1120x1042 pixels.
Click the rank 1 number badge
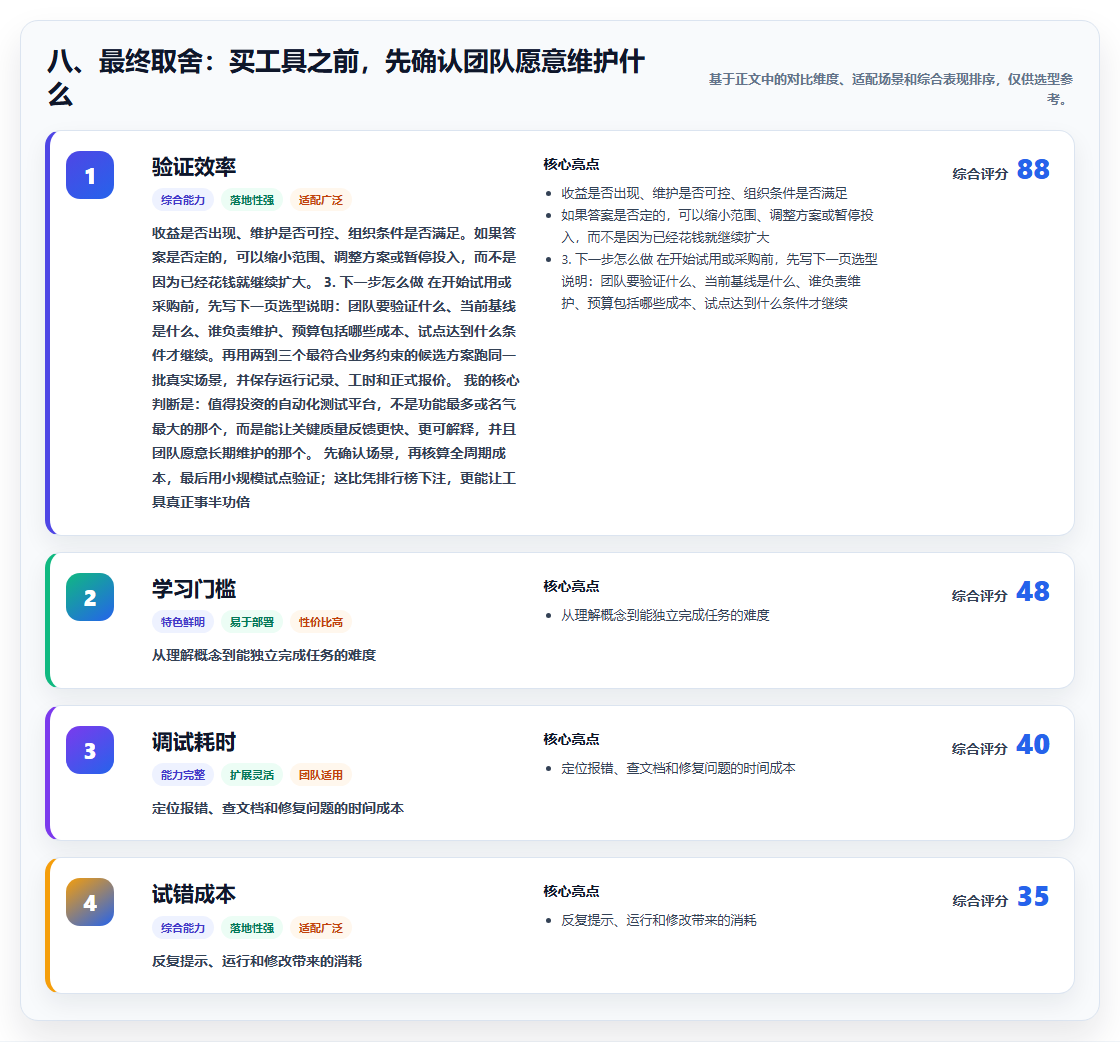coord(90,175)
